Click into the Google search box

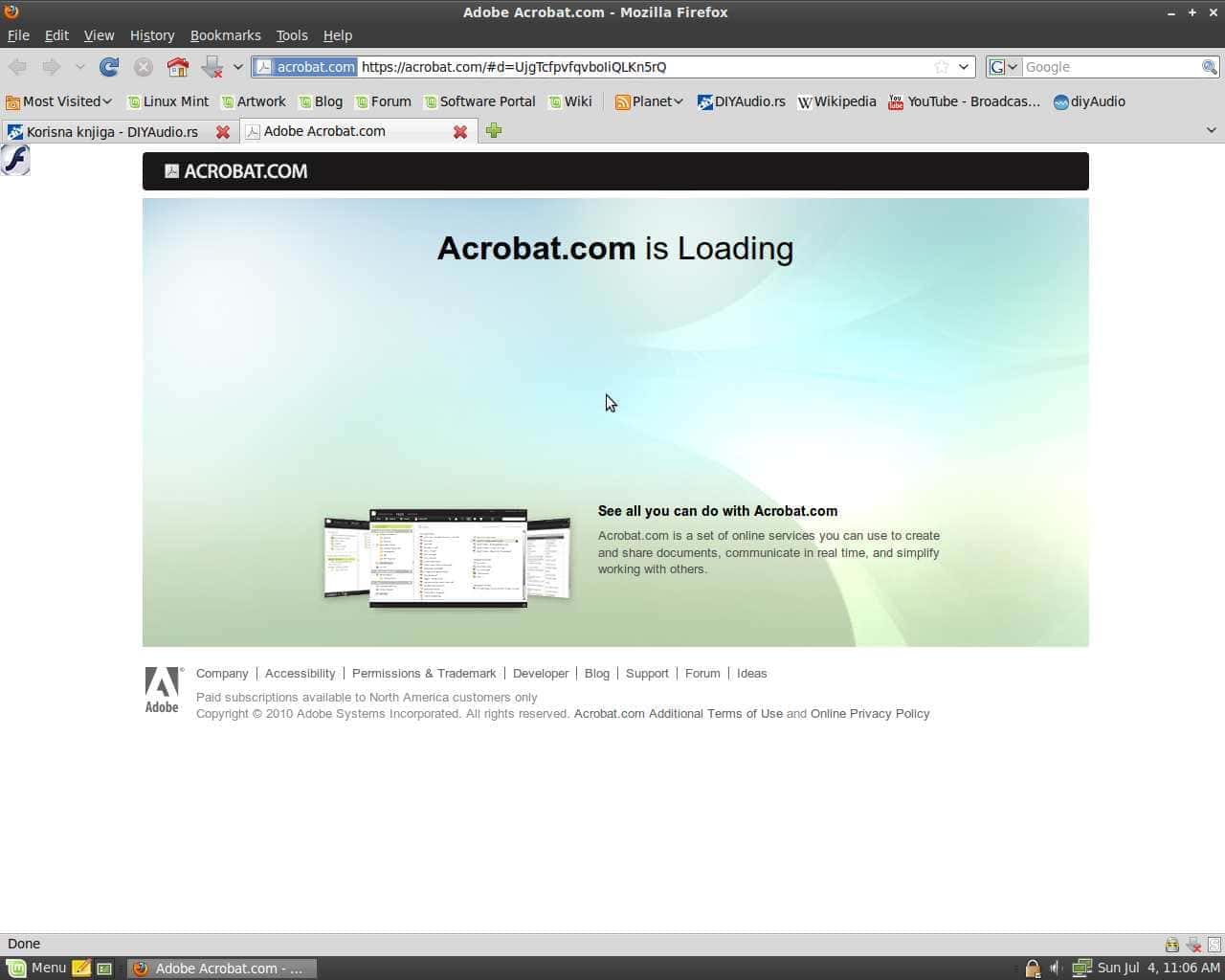point(1111,67)
